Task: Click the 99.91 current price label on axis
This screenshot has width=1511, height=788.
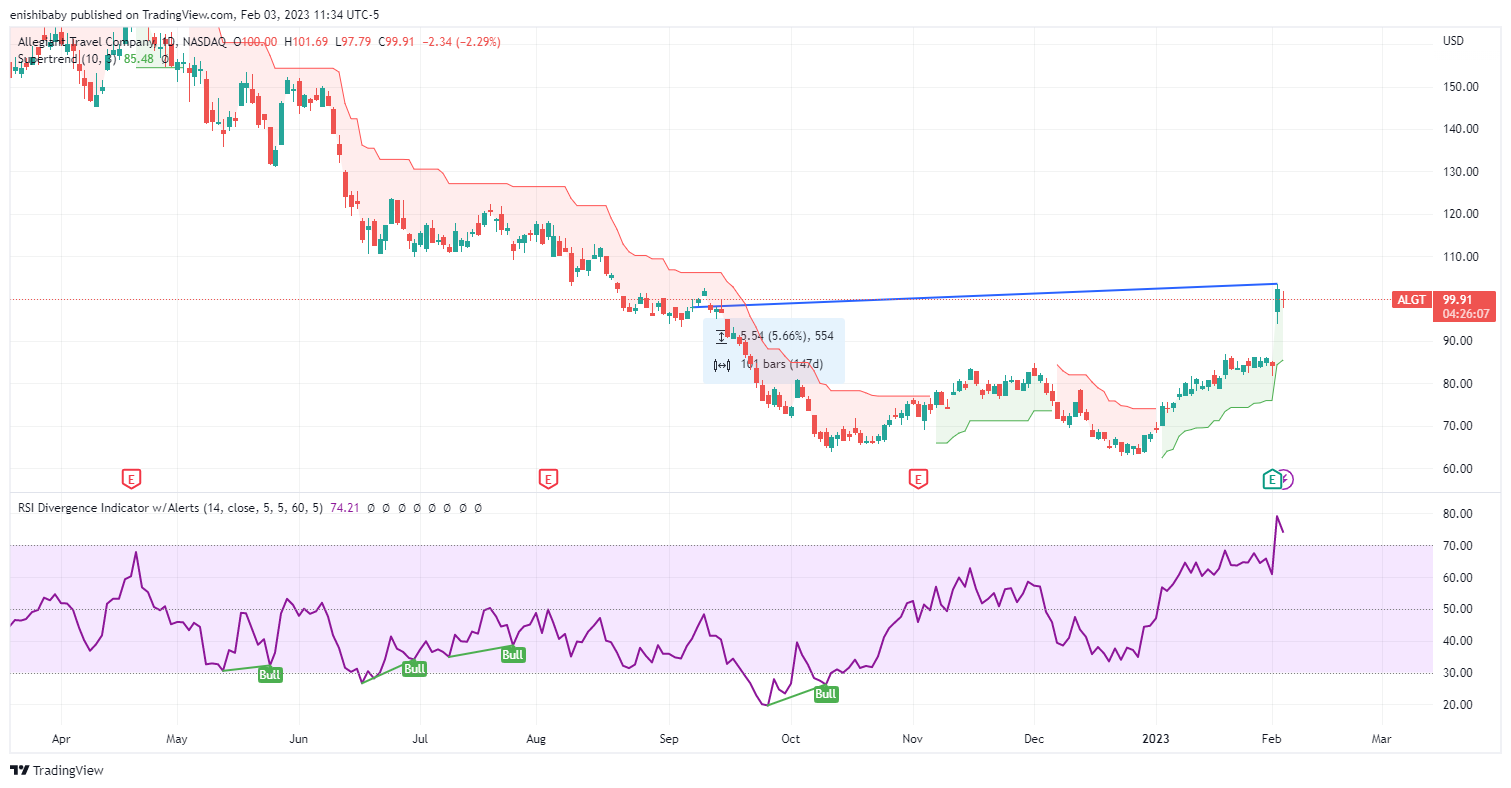Action: tap(1459, 299)
